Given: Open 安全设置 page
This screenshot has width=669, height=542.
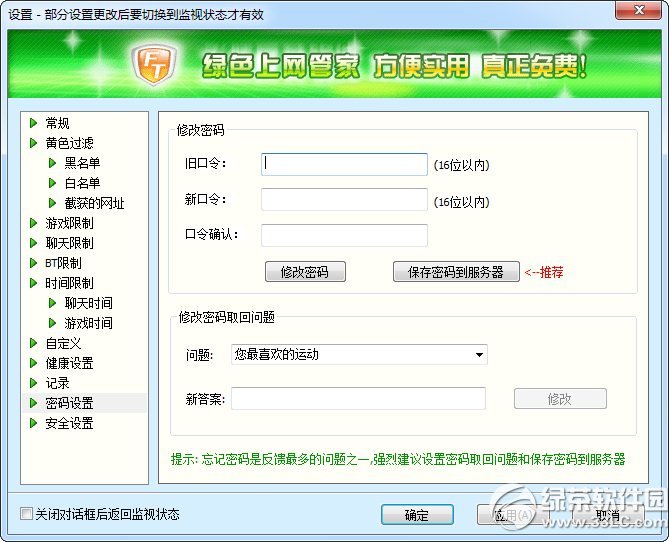Looking at the screenshot, I should point(69,423).
